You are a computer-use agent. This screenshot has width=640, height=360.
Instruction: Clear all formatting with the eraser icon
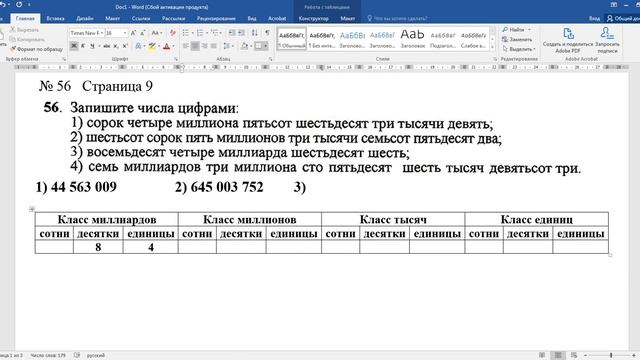tap(173, 33)
